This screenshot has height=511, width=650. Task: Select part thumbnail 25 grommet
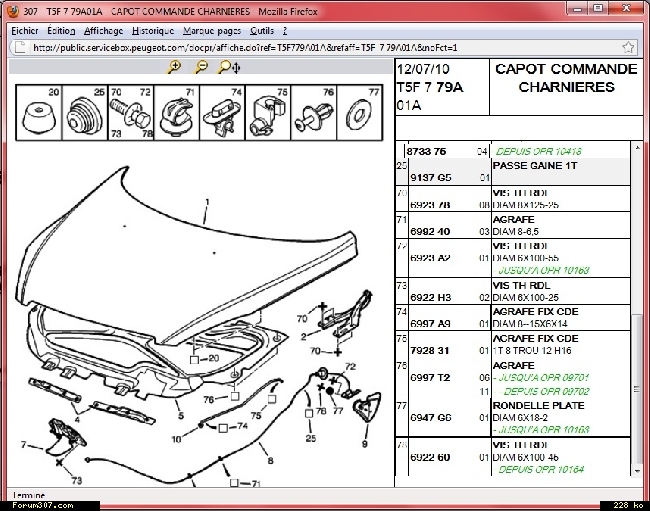click(85, 113)
